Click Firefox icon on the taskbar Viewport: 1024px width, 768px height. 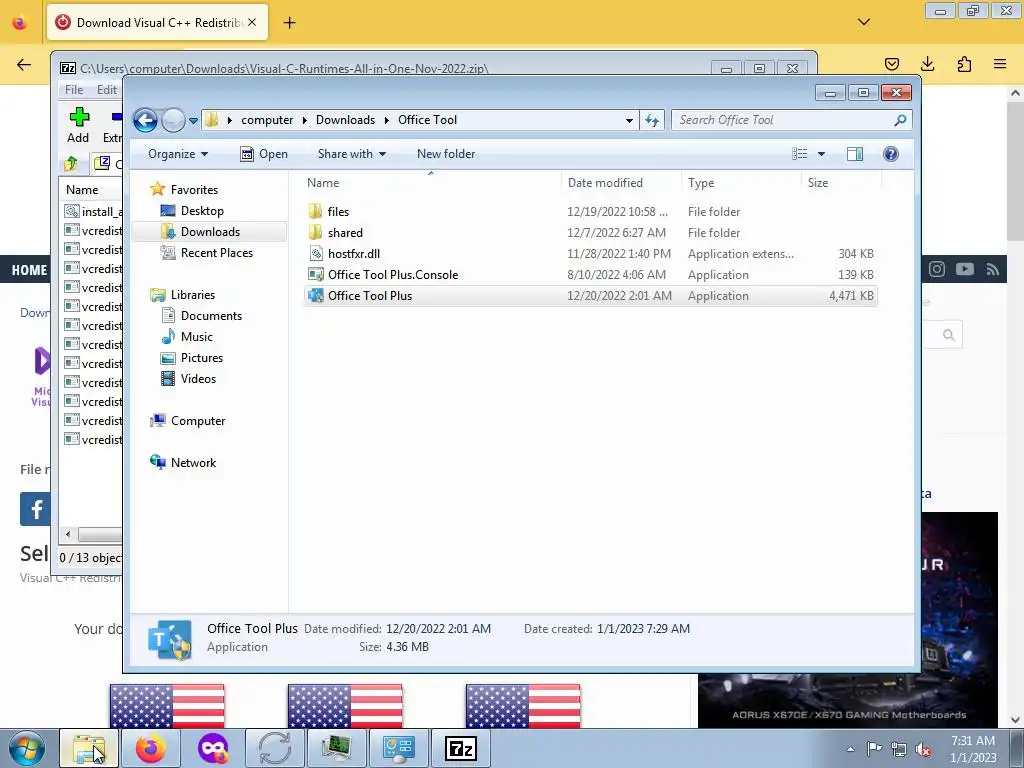151,748
